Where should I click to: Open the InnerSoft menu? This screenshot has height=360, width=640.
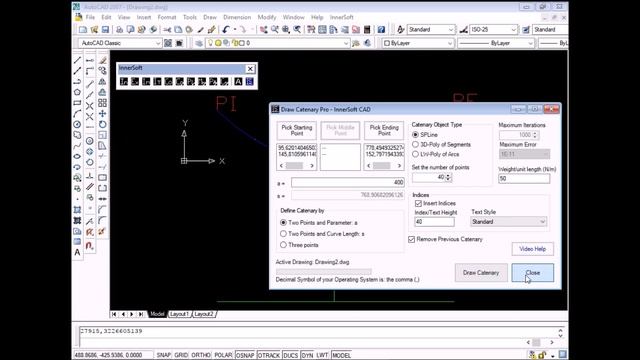[x=342, y=17]
